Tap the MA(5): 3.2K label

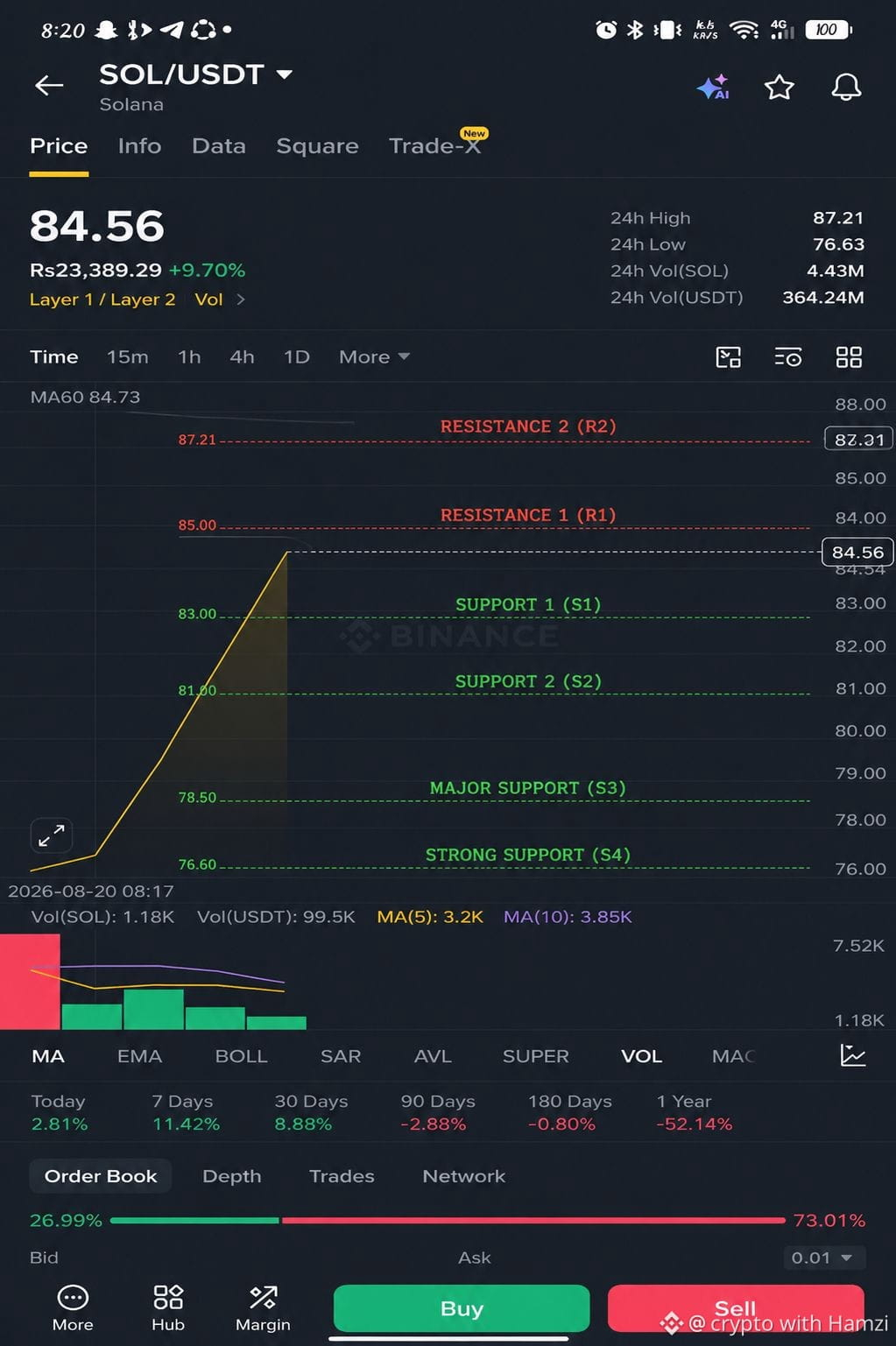(430, 917)
